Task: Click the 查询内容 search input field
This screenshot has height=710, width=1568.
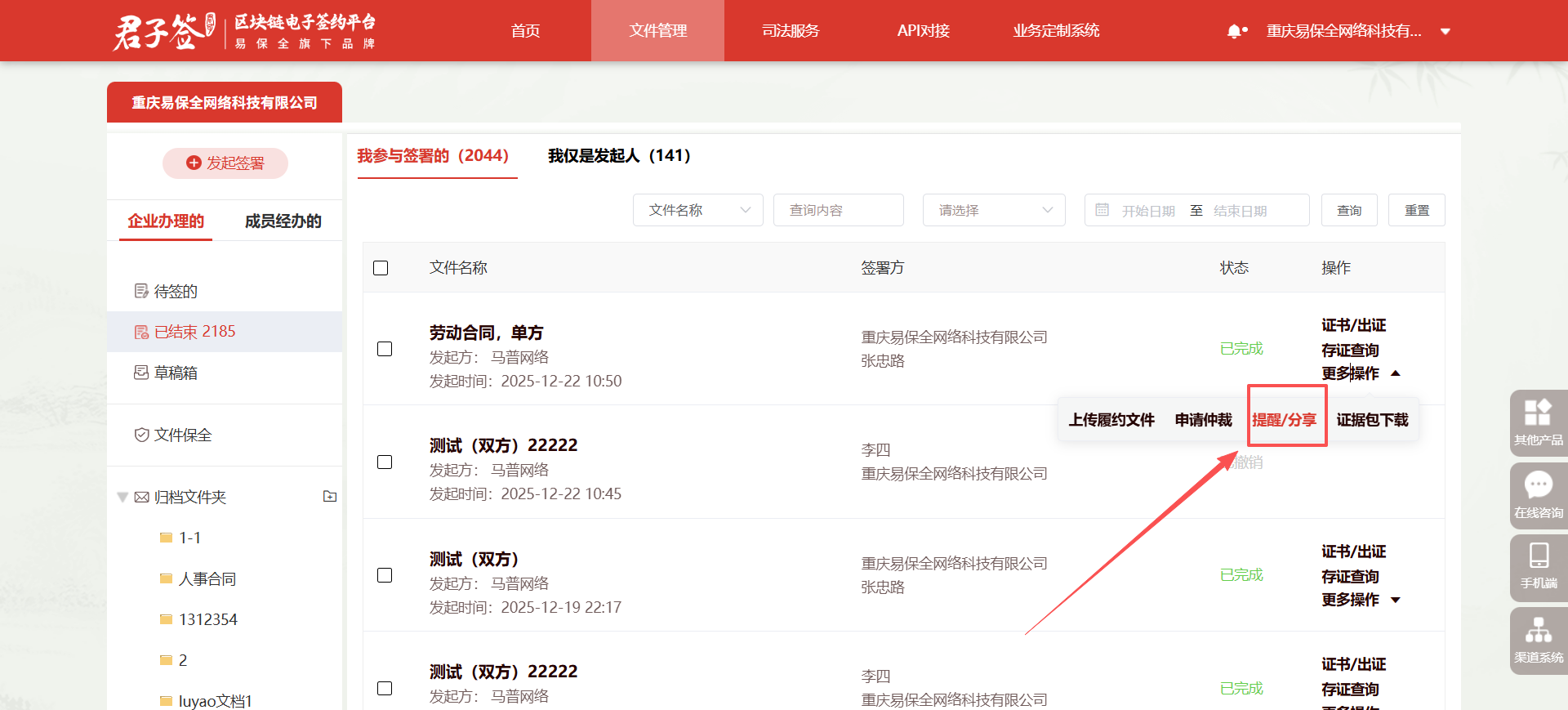Action: [x=838, y=210]
